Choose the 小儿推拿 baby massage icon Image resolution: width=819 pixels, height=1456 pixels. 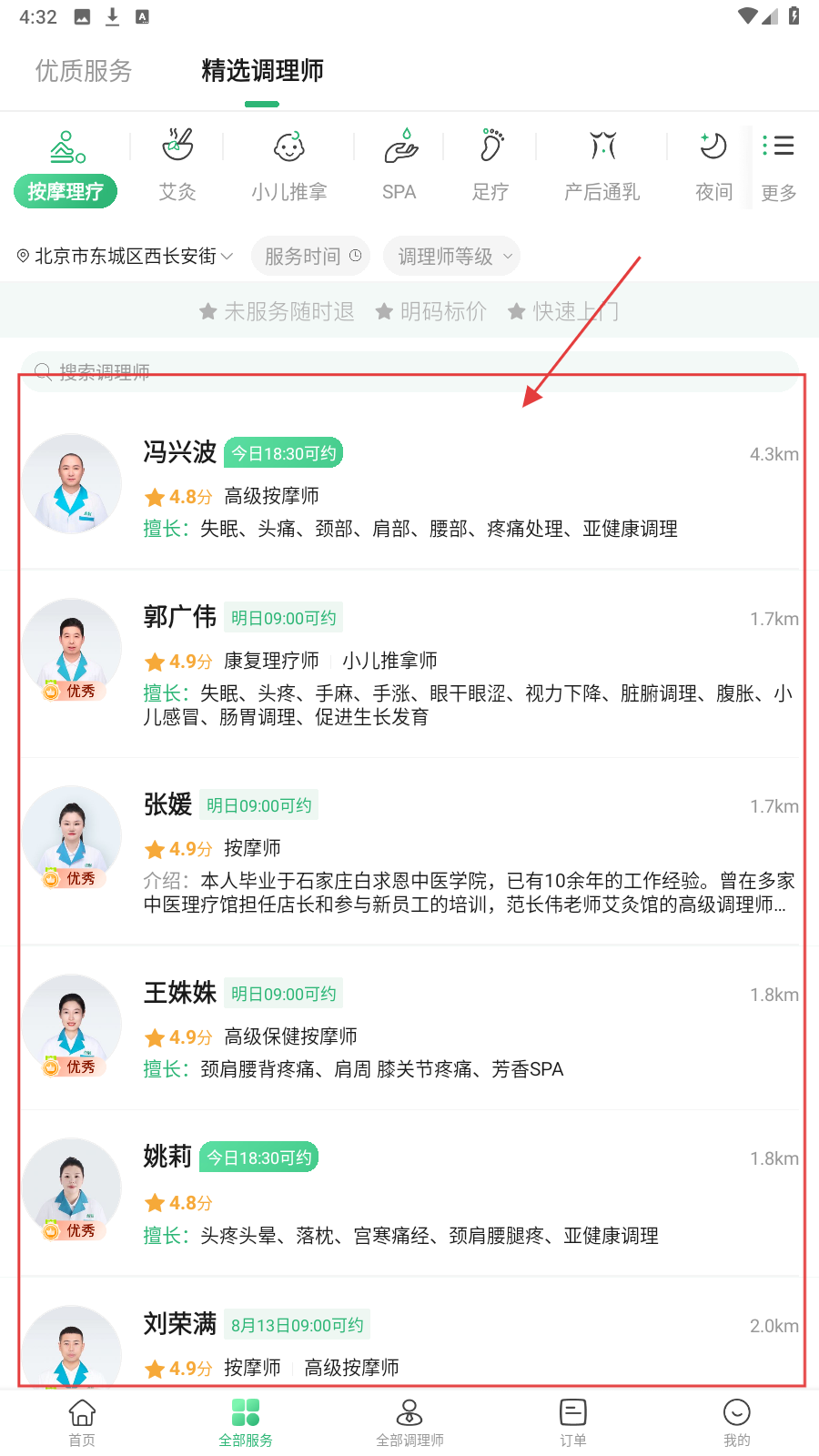click(289, 146)
